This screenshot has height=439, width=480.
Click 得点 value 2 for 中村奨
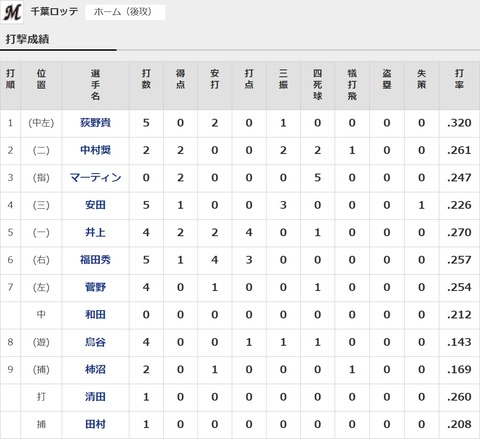[x=180, y=150]
